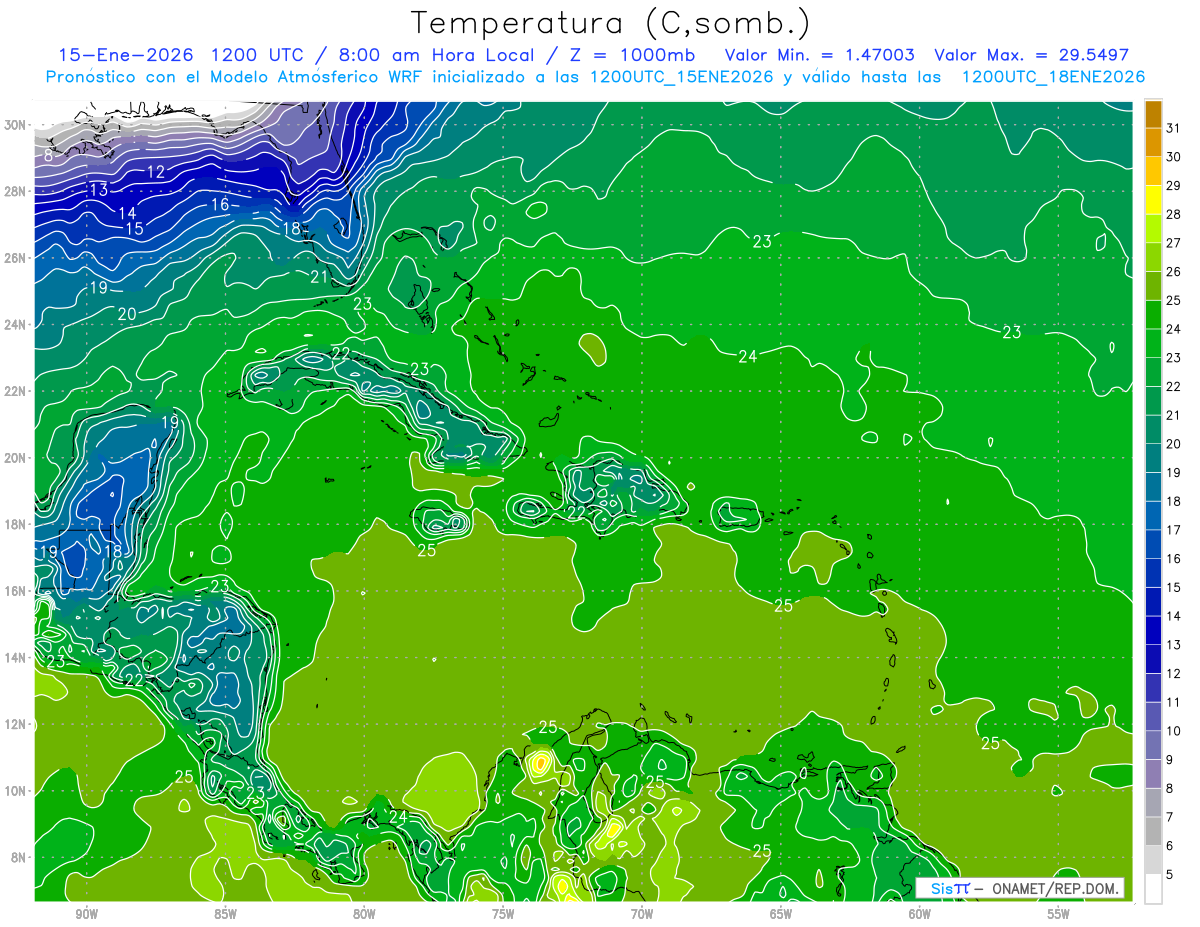Click the "14N" latitude axis label
The width and height of the screenshot is (1200, 927).
pos(16,657)
